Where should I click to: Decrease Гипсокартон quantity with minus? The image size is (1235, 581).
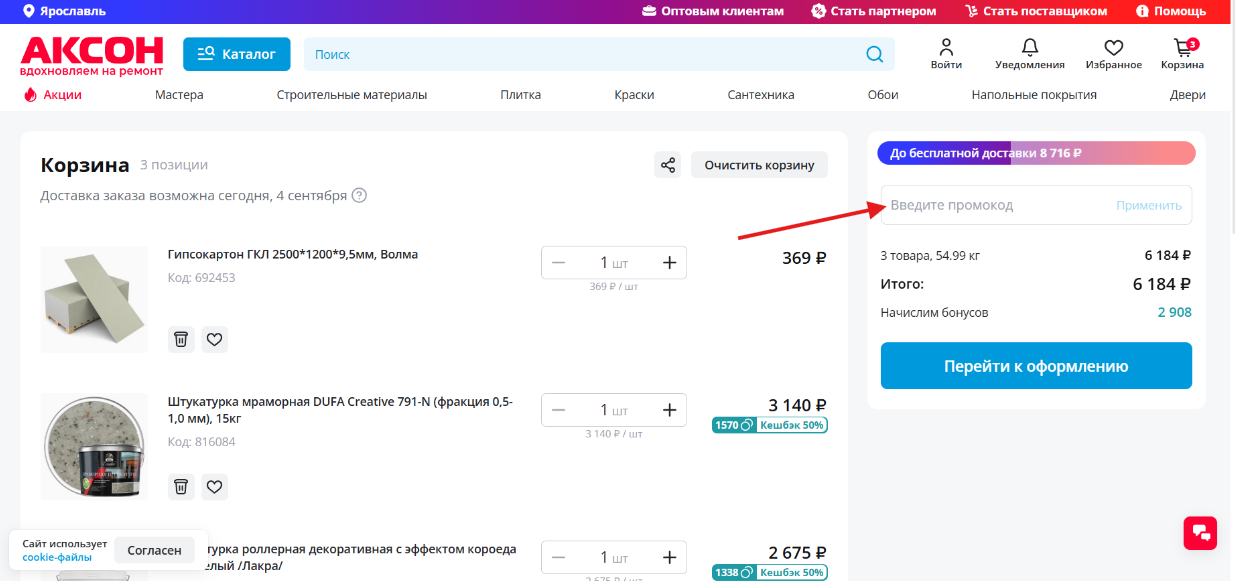(559, 263)
